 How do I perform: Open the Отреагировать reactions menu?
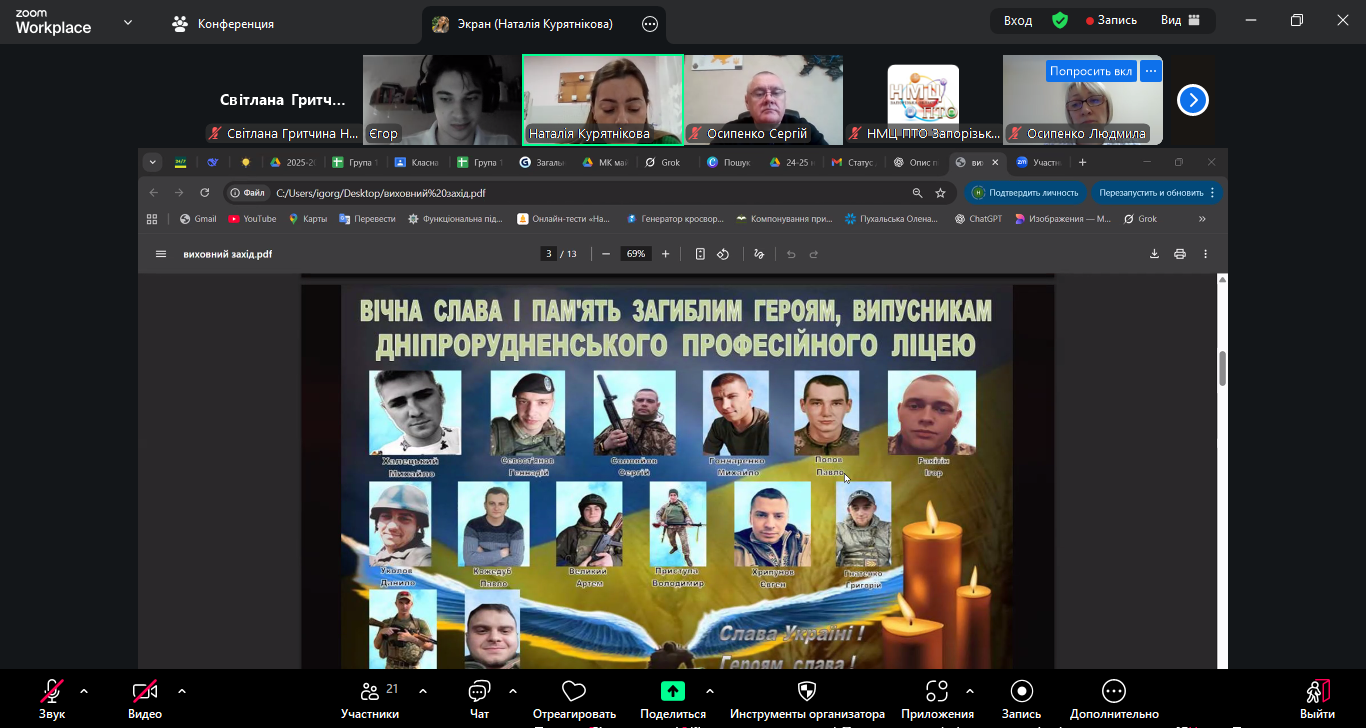pos(574,698)
